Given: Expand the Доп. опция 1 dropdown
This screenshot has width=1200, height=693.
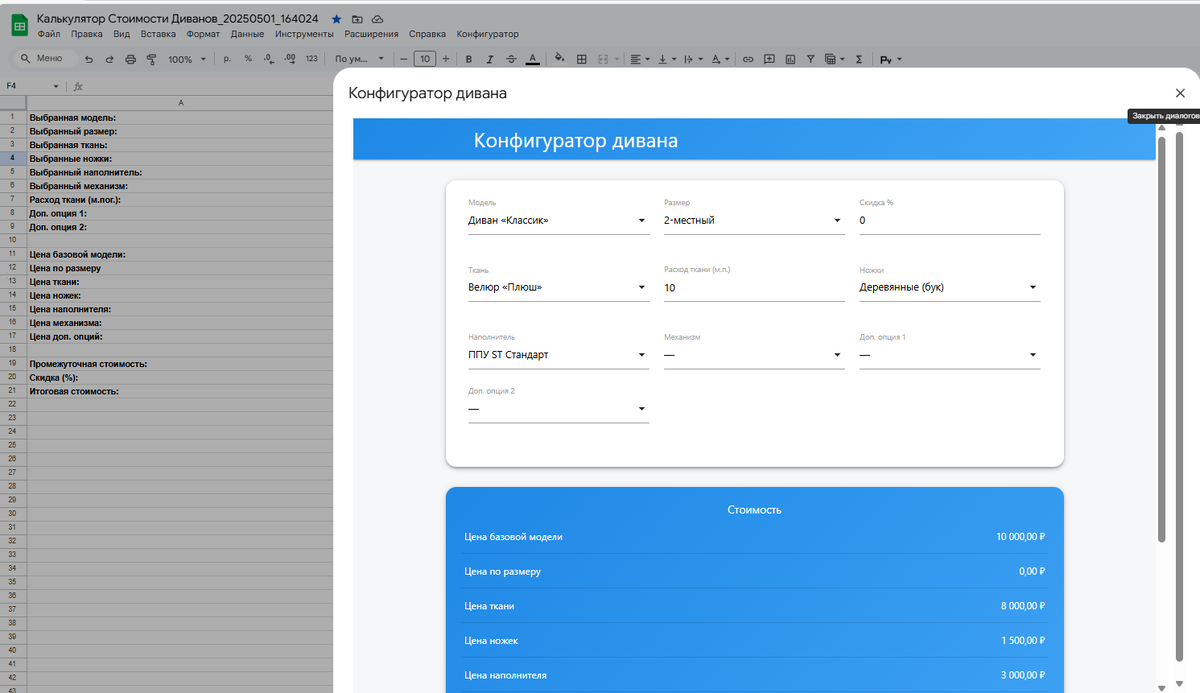Looking at the screenshot, I should click(950, 355).
